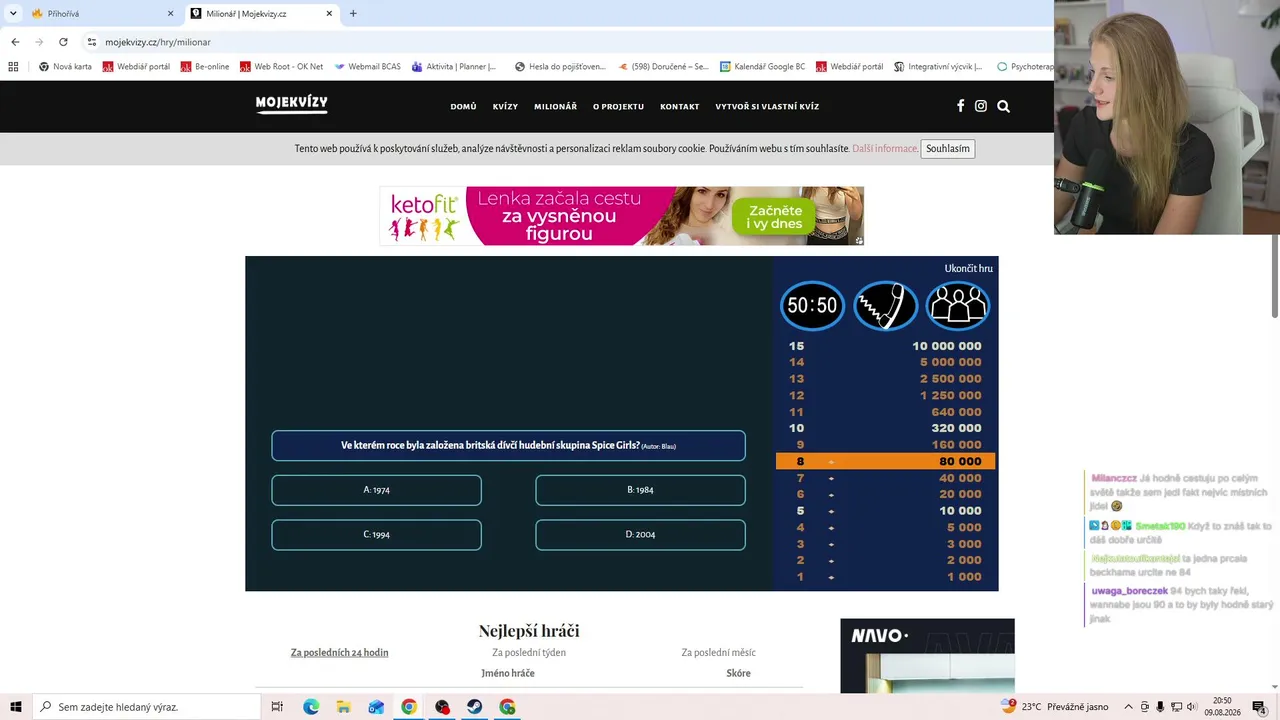Close the Přihořívá tab
The image size is (1280, 720).
pyautogui.click(x=170, y=14)
